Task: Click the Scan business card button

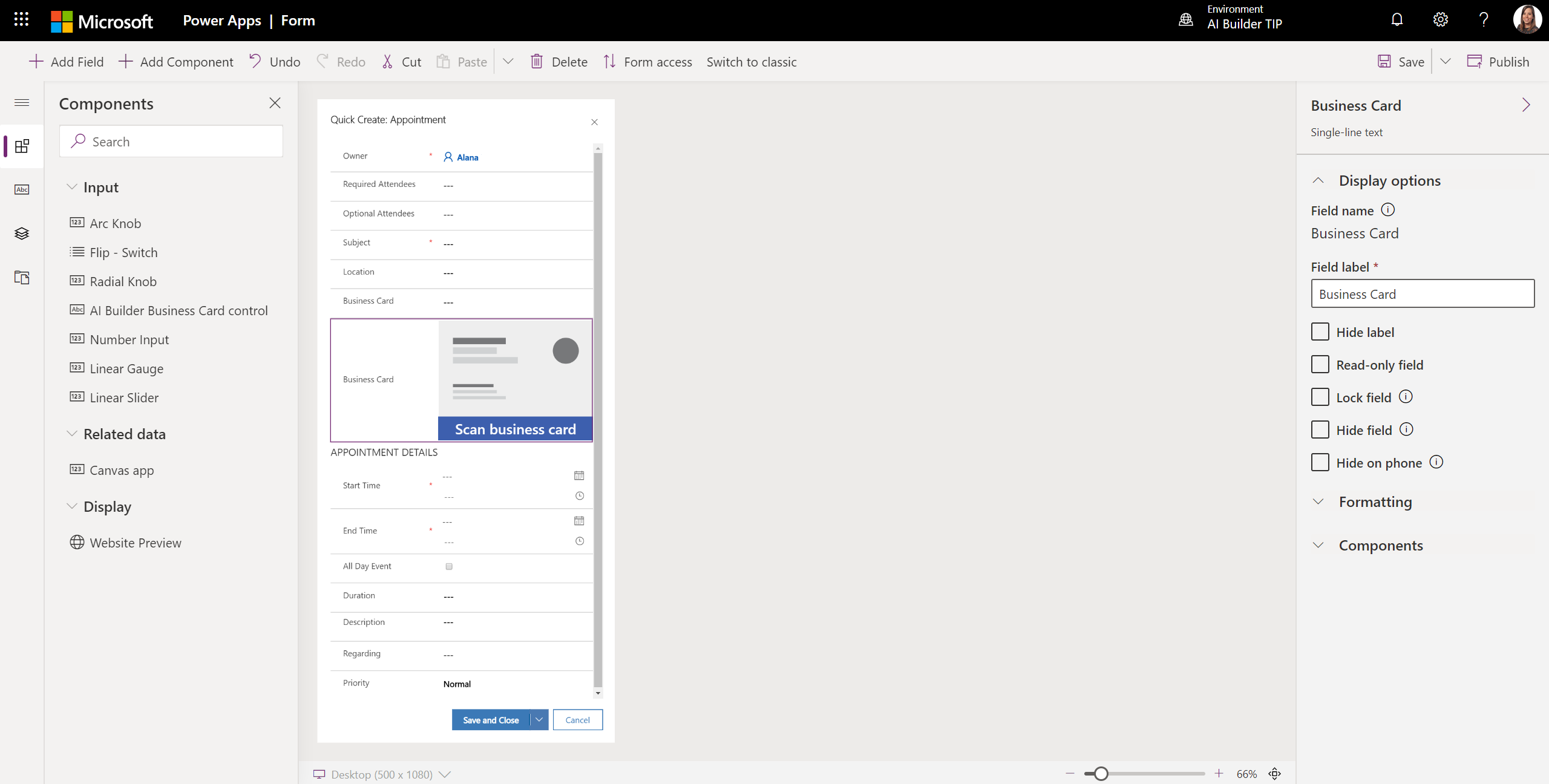Action: click(515, 429)
